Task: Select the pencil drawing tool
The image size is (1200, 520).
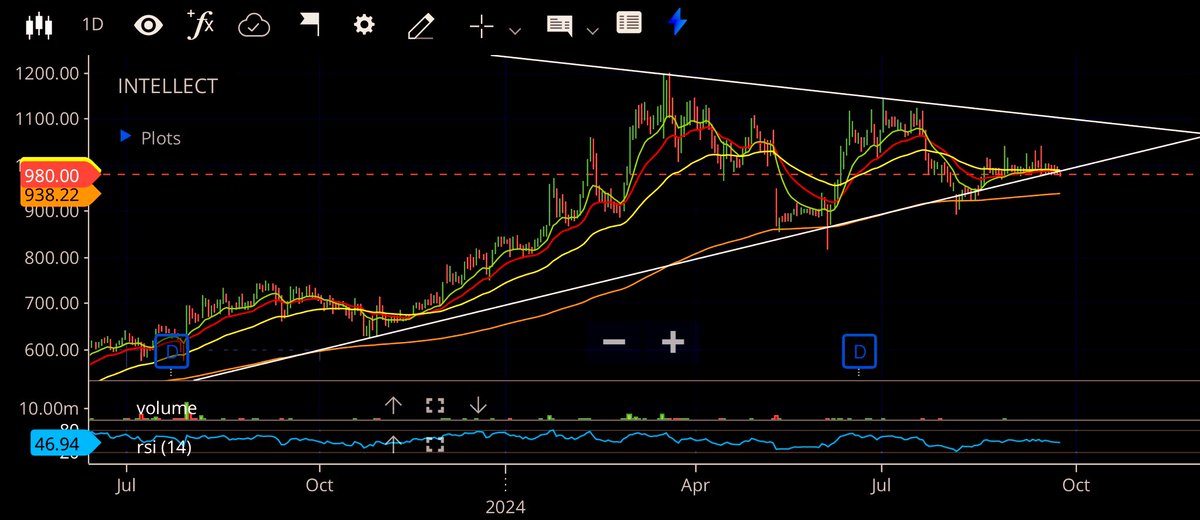Action: (x=421, y=25)
